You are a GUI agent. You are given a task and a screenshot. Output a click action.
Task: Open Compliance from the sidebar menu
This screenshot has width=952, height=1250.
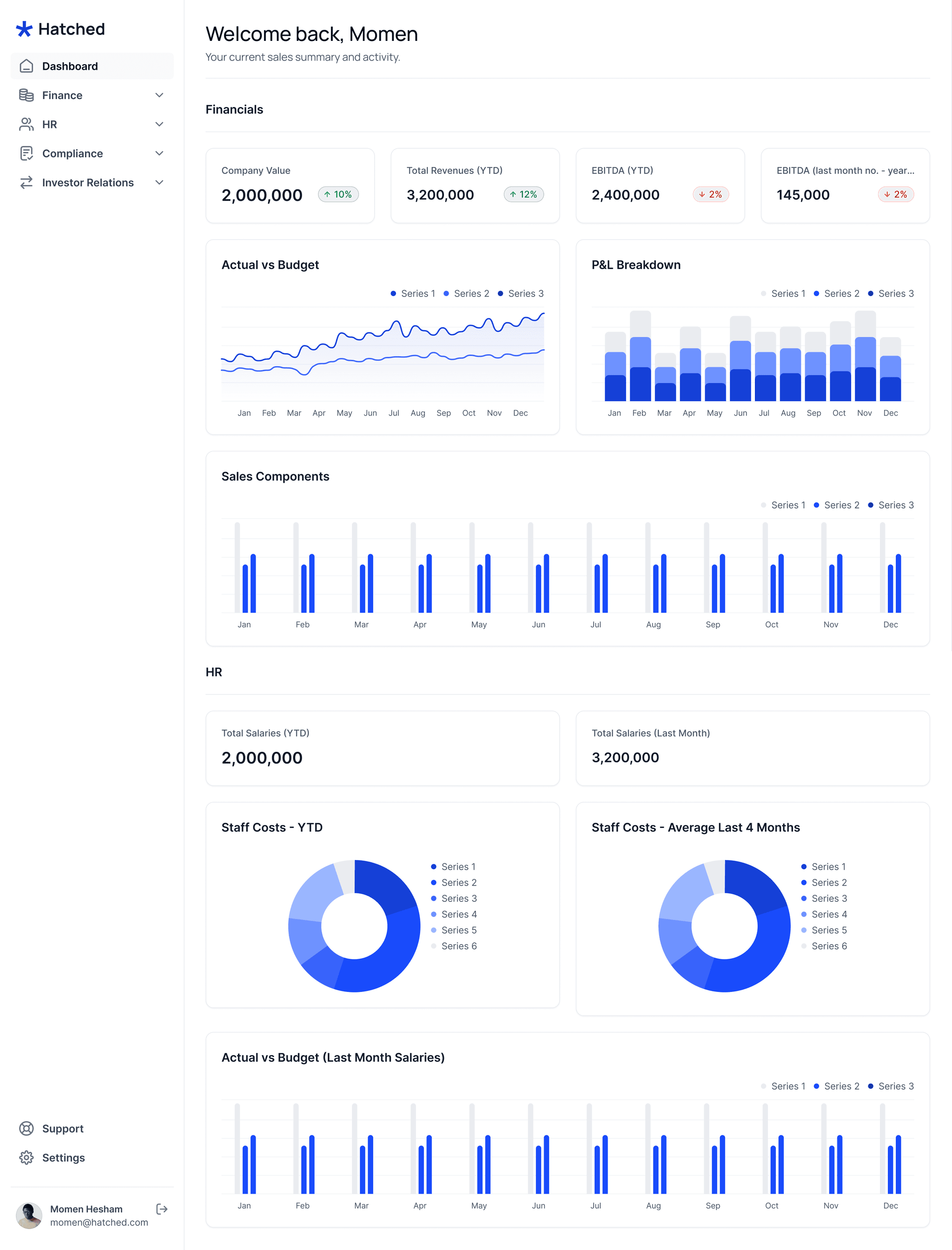coord(73,153)
